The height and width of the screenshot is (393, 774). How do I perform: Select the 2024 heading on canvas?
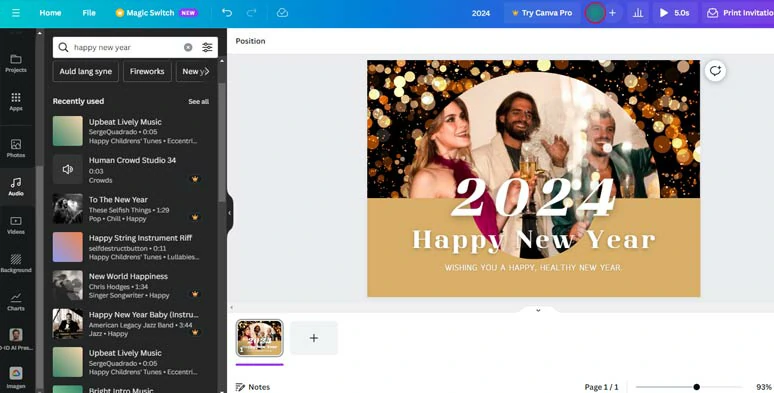tap(533, 196)
